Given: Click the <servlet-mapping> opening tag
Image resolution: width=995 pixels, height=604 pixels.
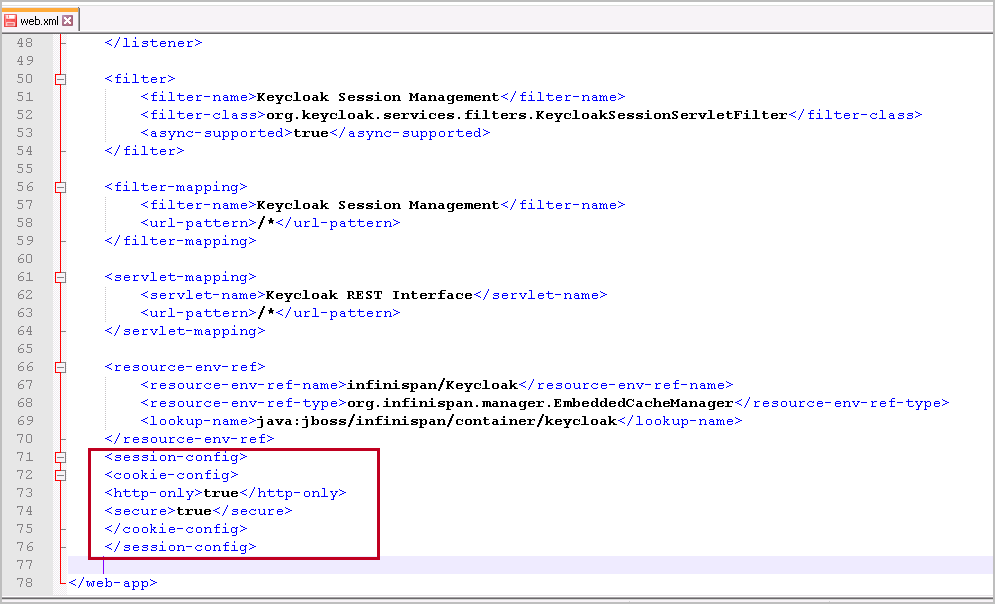Looking at the screenshot, I should (180, 277).
